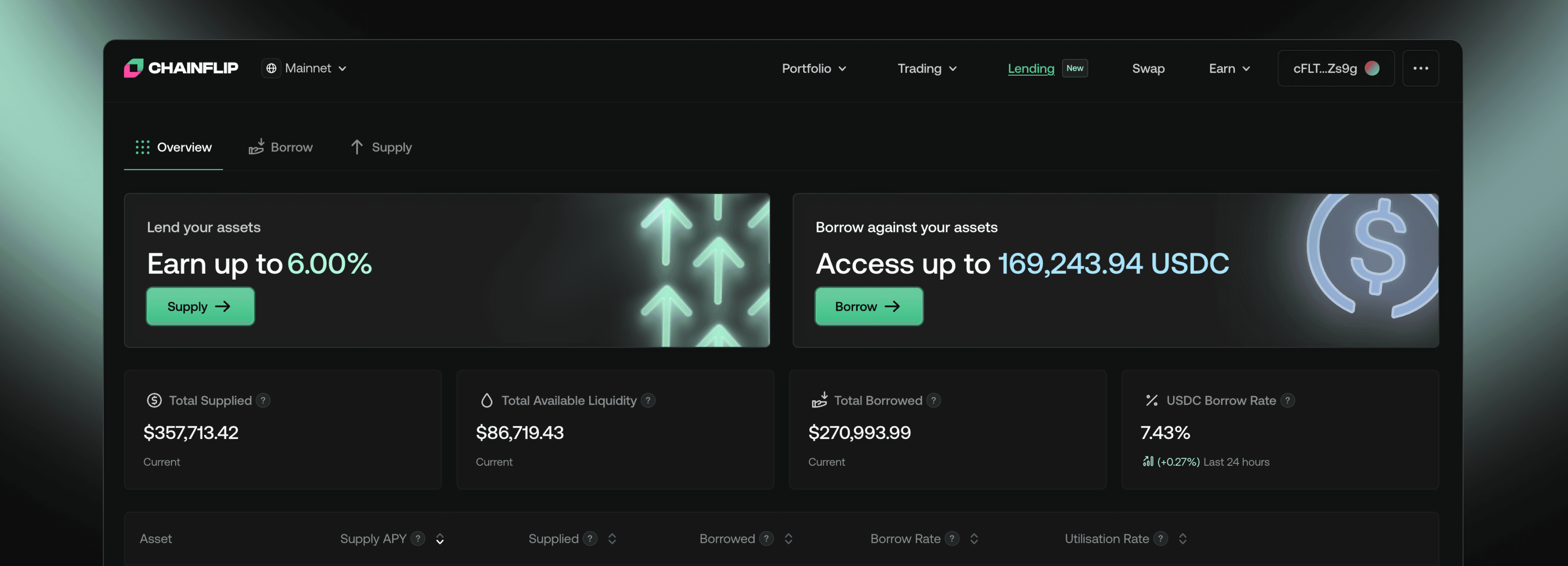Click the wallet account color avatar
This screenshot has height=566, width=1568.
[1372, 68]
